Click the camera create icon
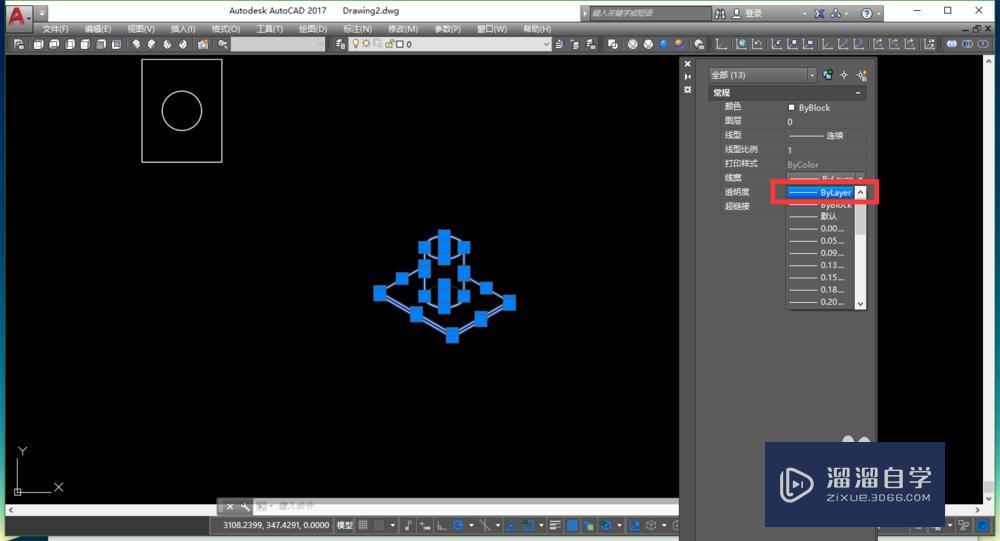Screen dimensions: 1000x541 [203, 44]
